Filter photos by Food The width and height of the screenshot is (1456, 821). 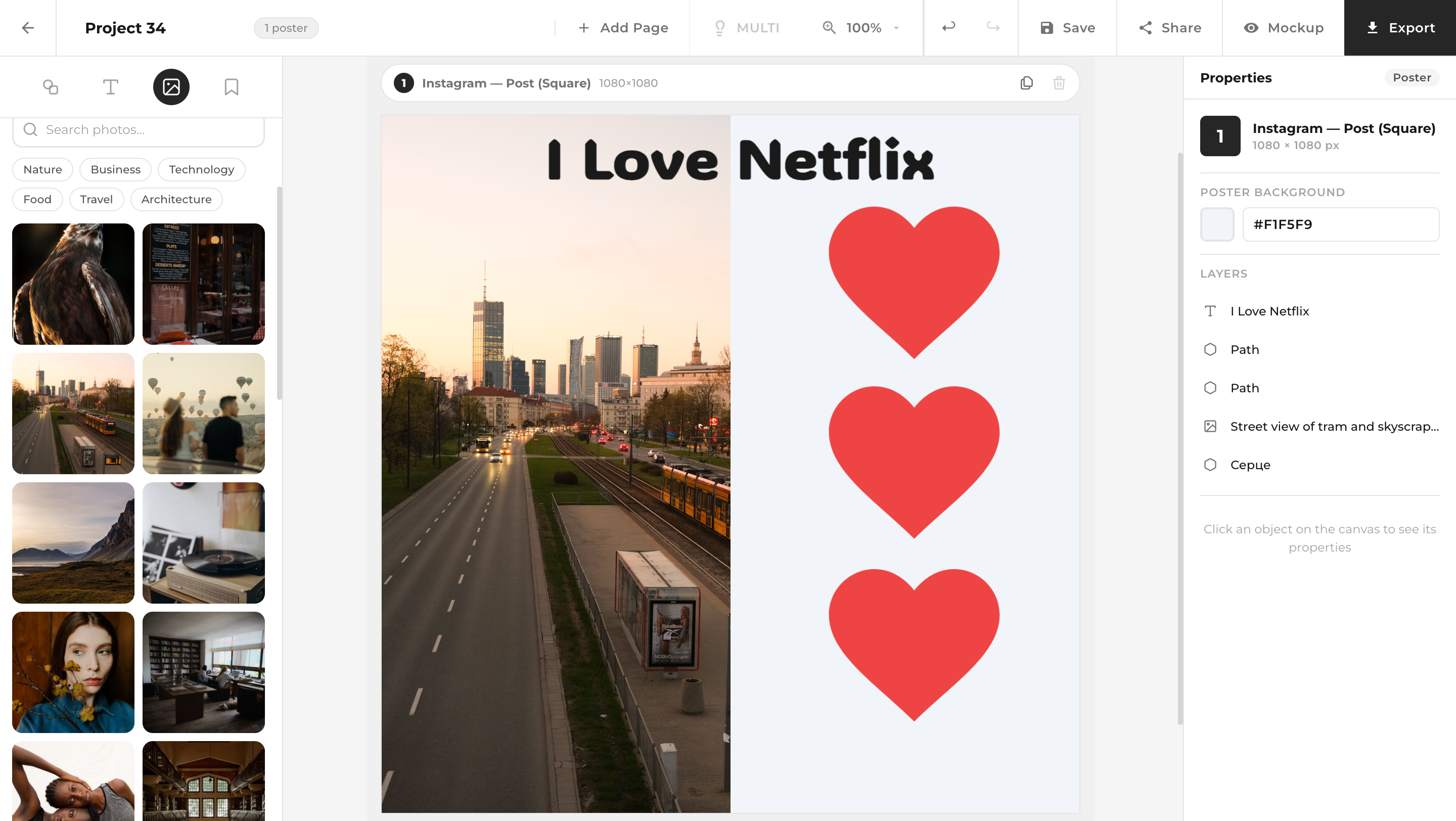[x=37, y=200]
